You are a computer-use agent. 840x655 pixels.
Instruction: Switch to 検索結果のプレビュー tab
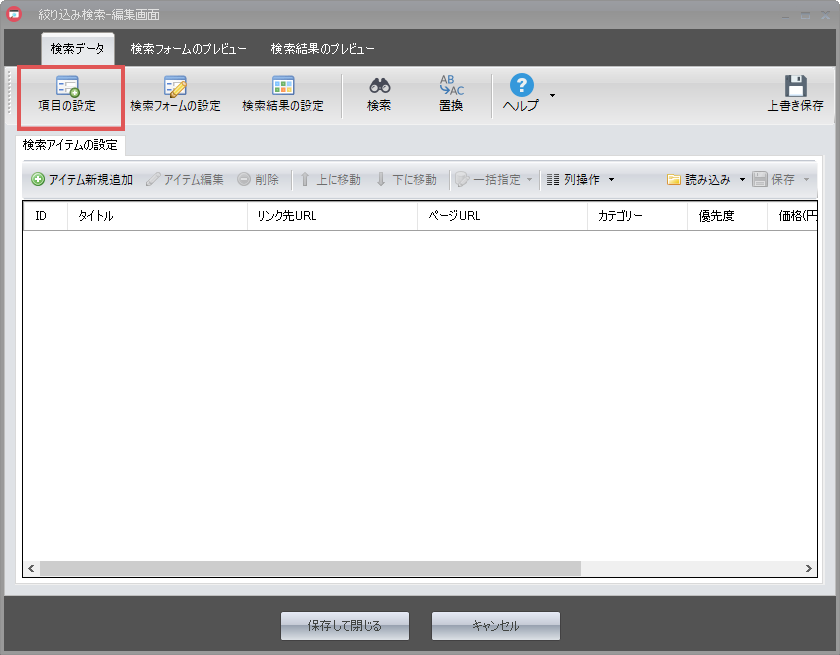click(322, 49)
